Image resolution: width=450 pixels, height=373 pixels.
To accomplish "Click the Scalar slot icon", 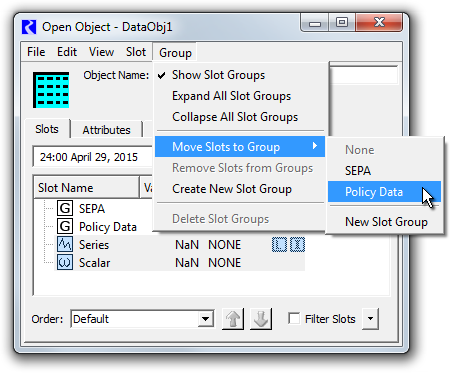I will coord(65,262).
